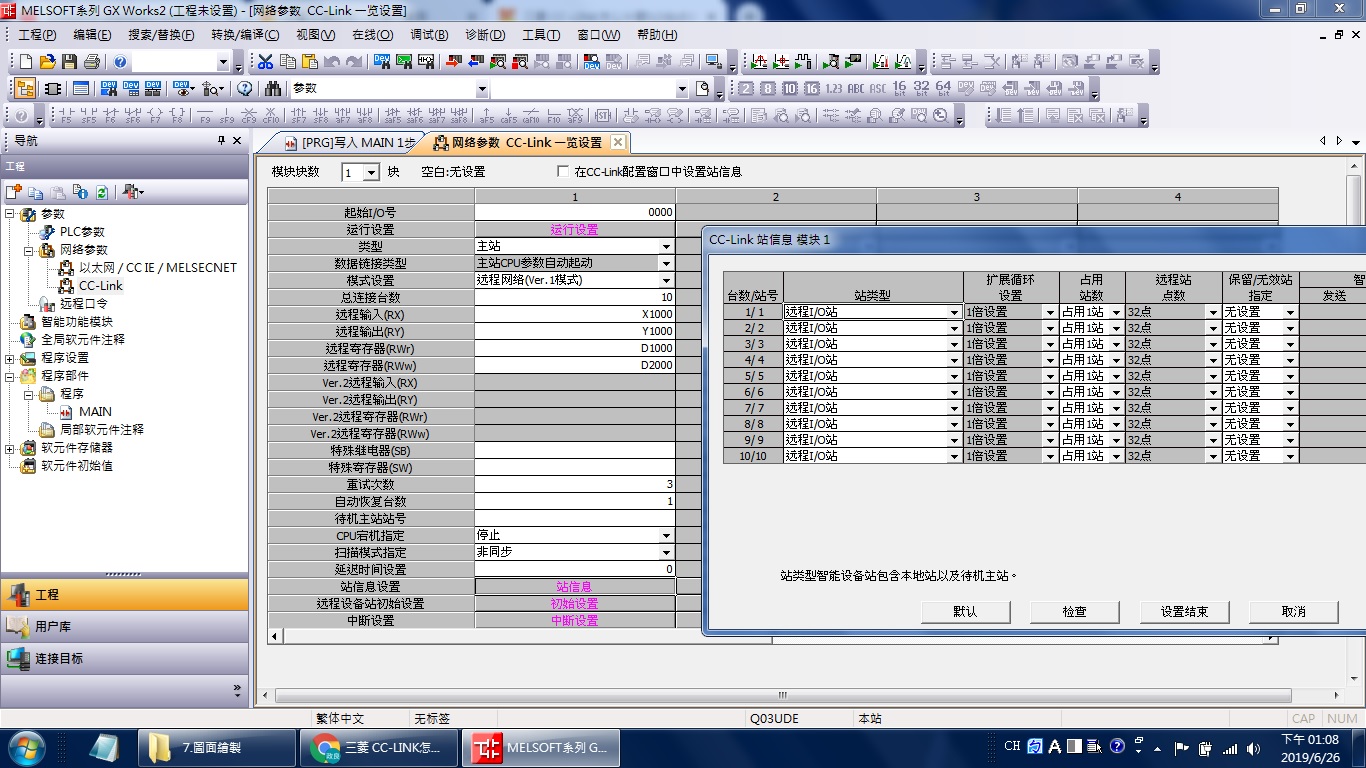This screenshot has height=768, width=1366.
Task: Click Open project folder icon
Action: [48, 62]
